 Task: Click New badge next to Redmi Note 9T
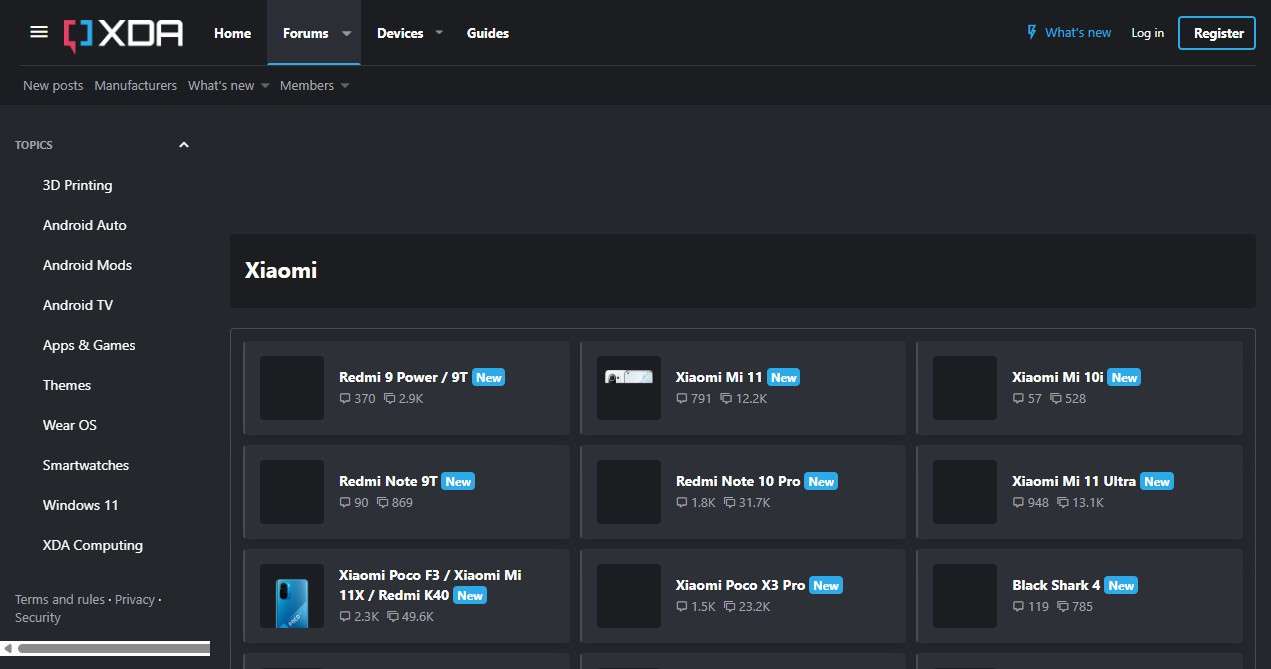[458, 481]
